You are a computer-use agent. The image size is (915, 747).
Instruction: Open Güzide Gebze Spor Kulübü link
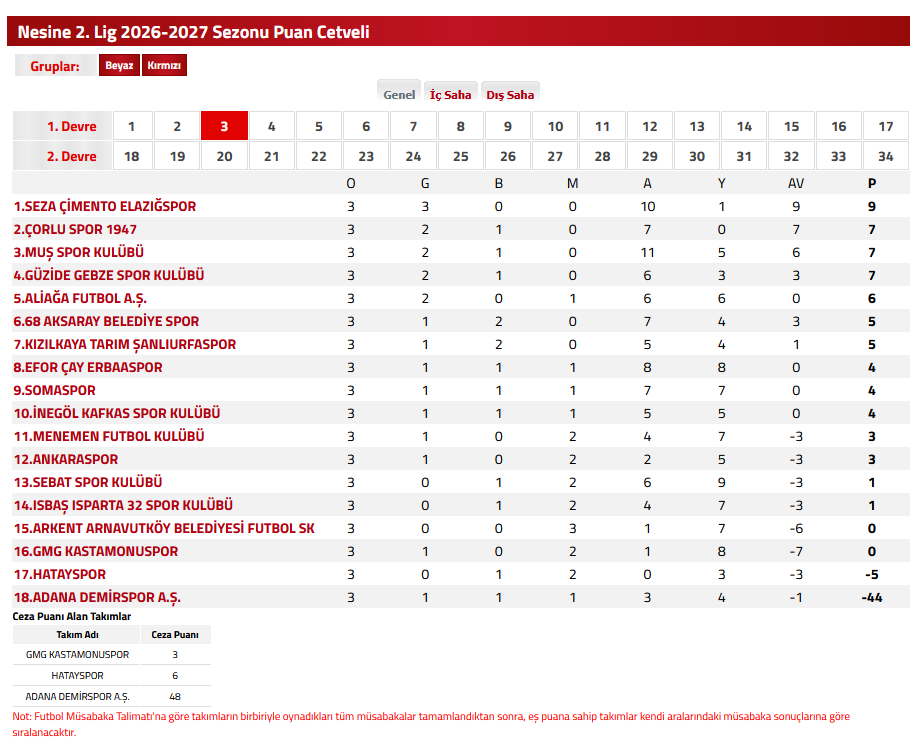(x=109, y=275)
